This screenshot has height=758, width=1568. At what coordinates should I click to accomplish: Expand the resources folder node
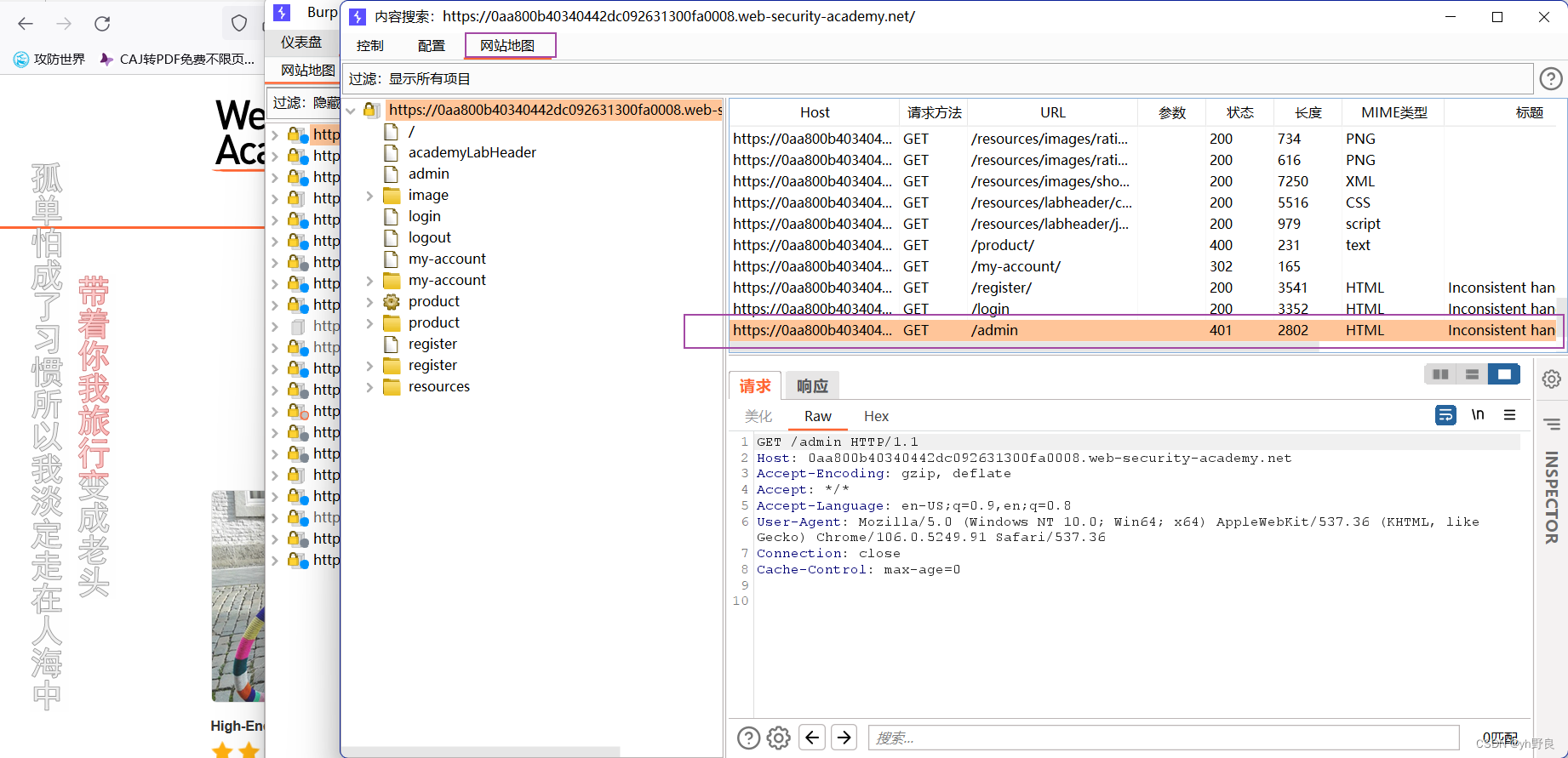[x=369, y=387]
